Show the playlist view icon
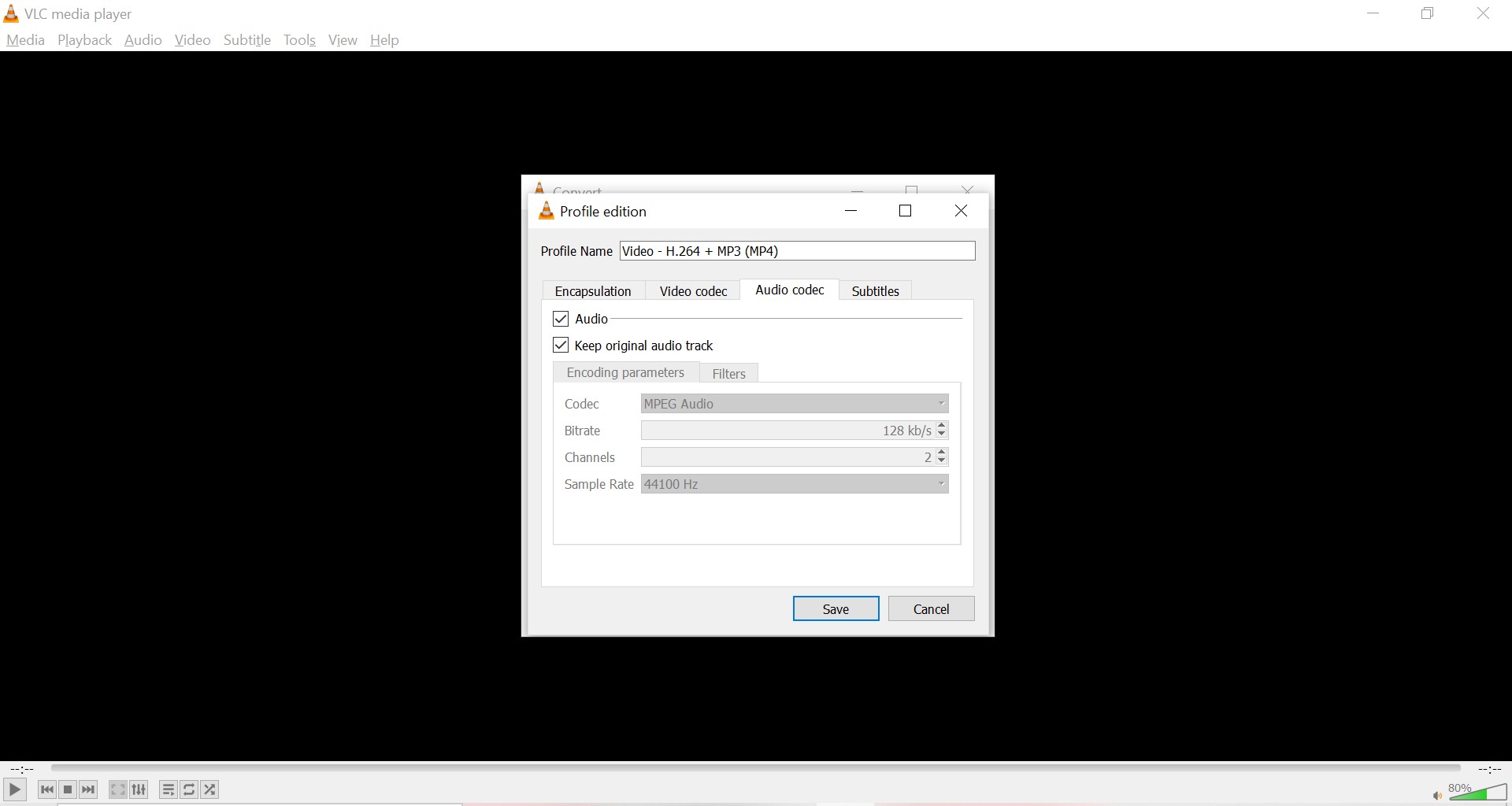 (x=169, y=789)
